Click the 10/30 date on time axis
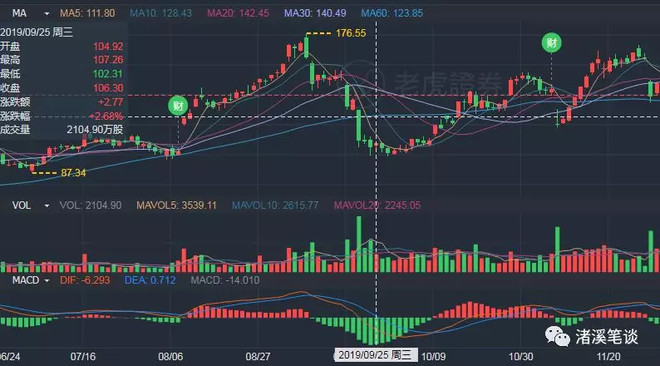Image resolution: width=660 pixels, height=366 pixels. (x=521, y=357)
